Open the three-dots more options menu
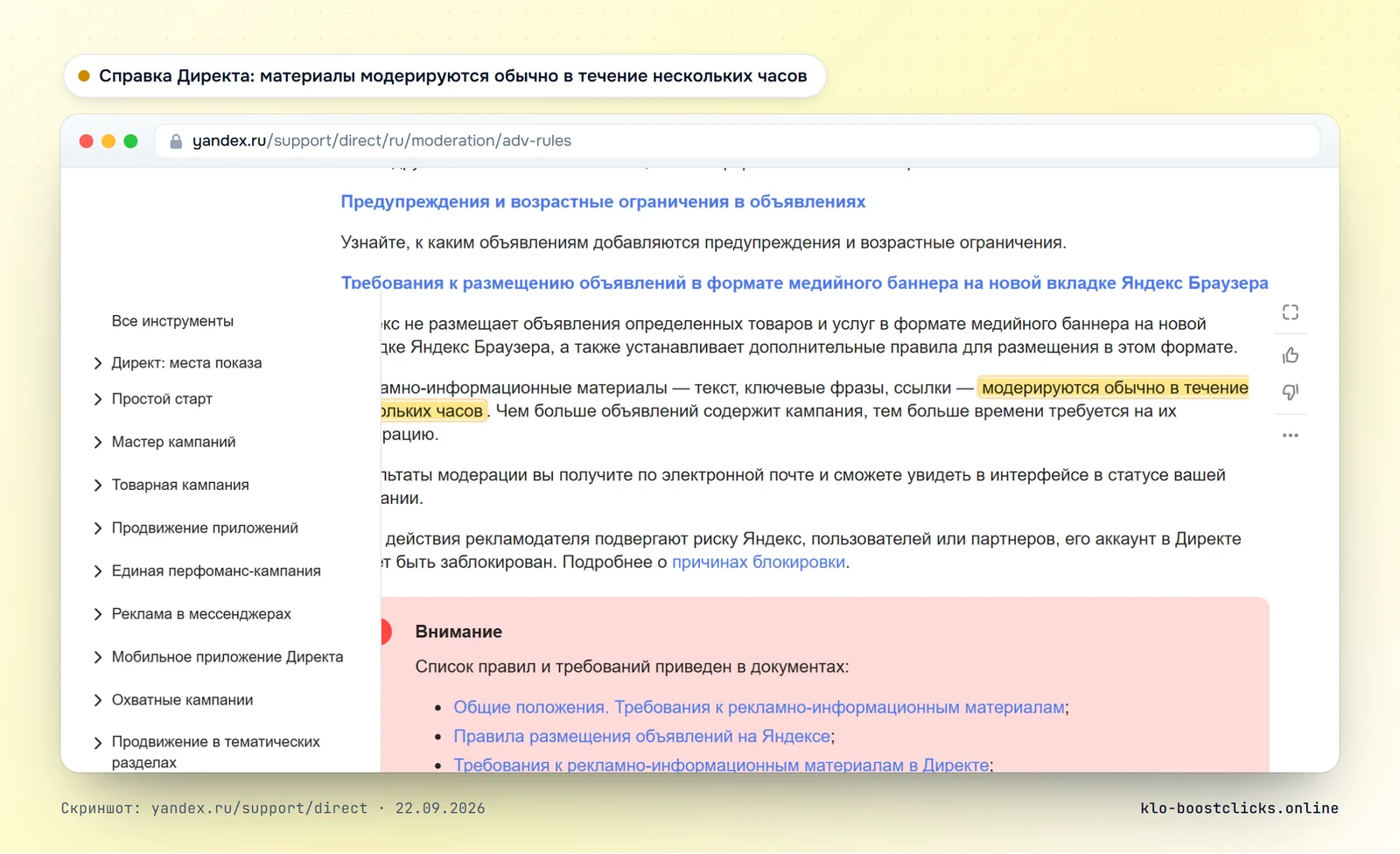Screen dimensions: 1400x854 pos(1290,435)
